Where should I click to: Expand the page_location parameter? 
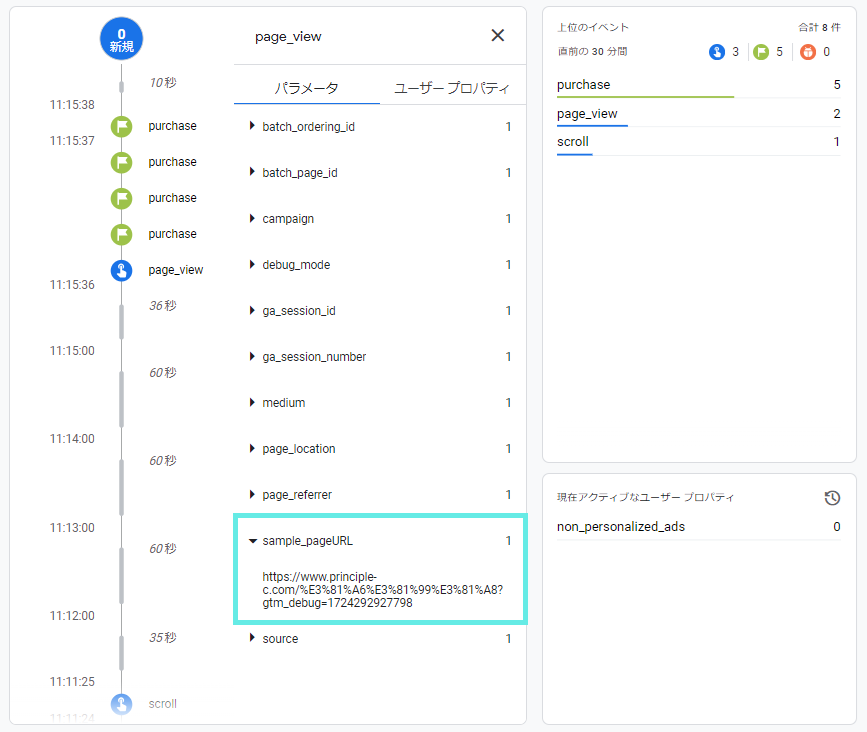coord(299,449)
